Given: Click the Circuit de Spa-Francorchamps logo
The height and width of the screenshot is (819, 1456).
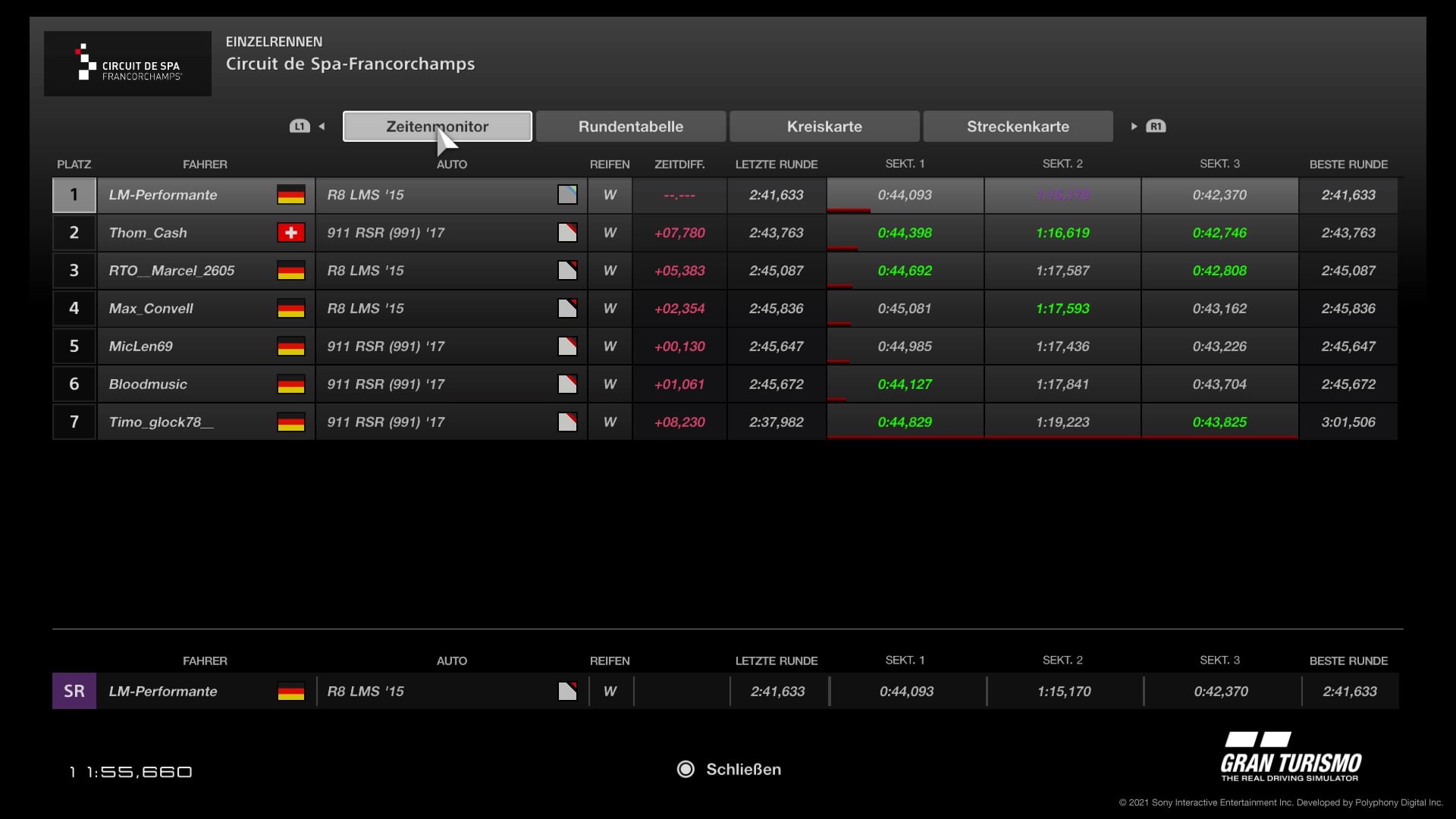Looking at the screenshot, I should [127, 64].
